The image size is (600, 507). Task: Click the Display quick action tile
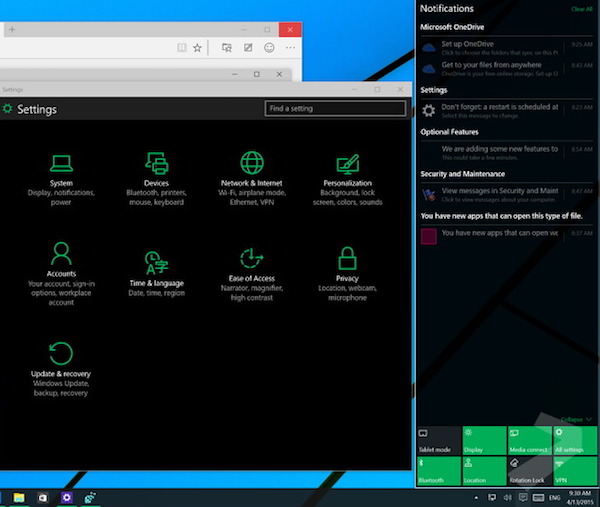pos(484,440)
